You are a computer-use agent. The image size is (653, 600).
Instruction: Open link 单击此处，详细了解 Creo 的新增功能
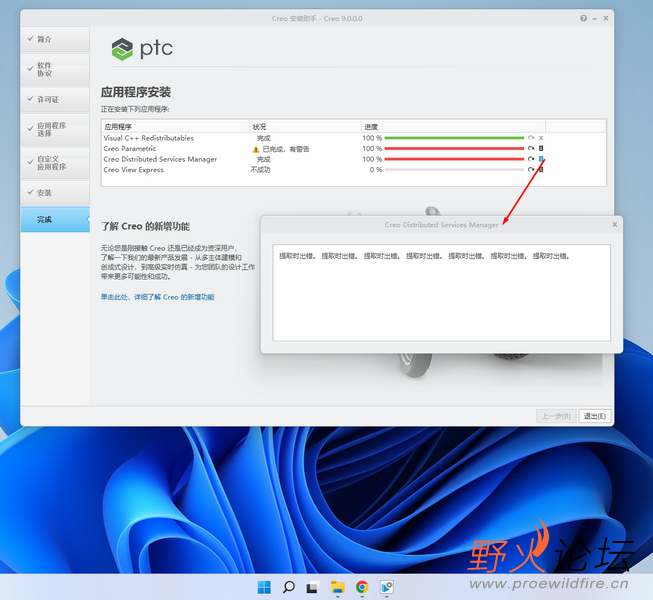click(157, 297)
